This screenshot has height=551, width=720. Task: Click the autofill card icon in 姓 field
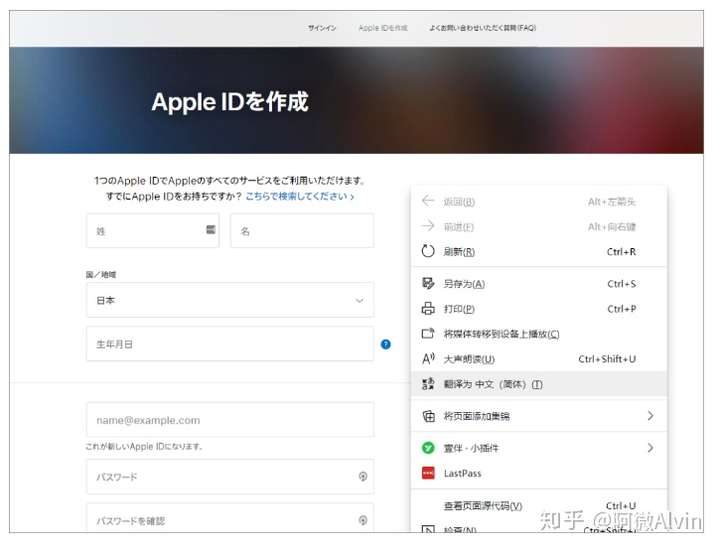[211, 230]
